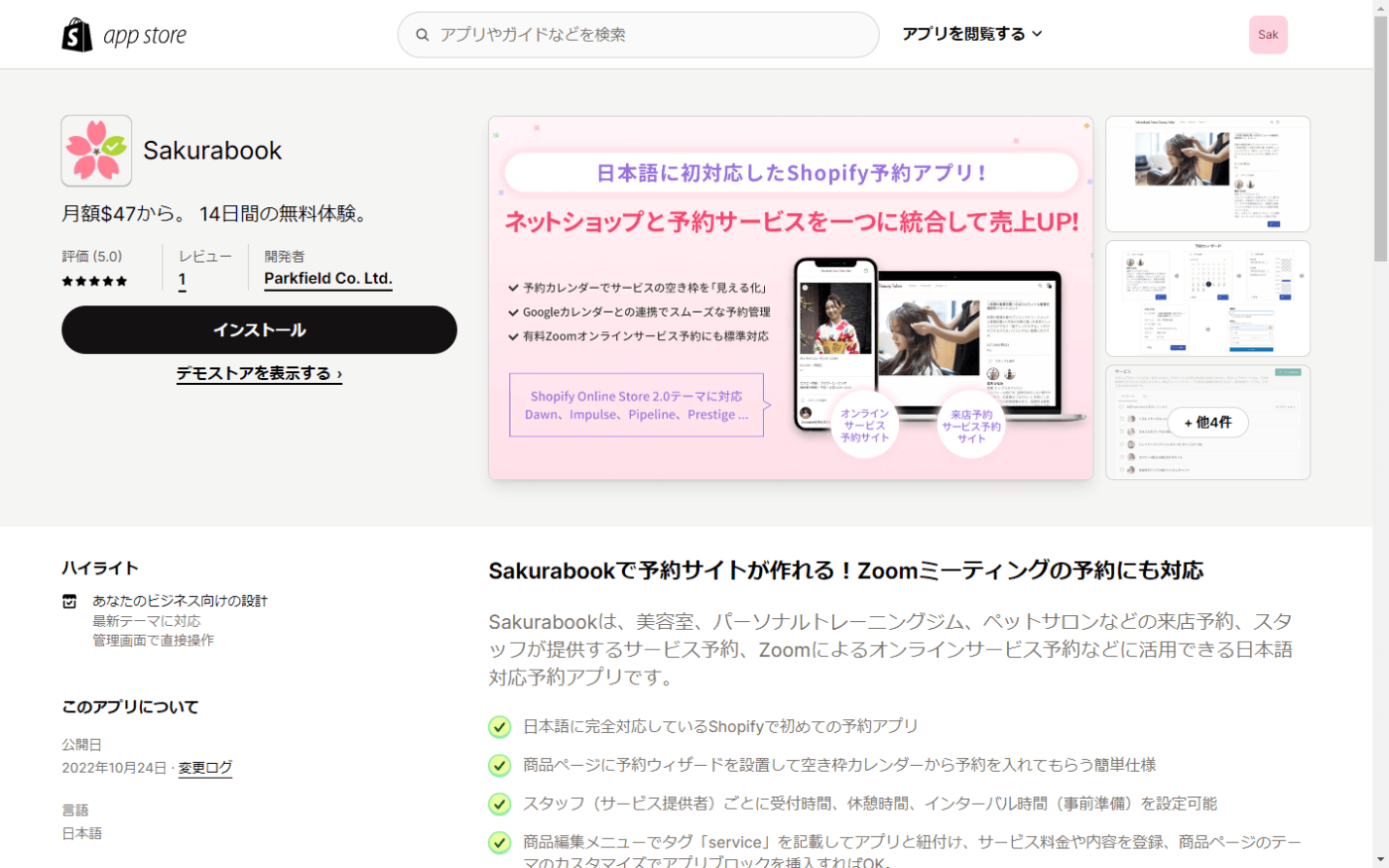Click the Sakurabook app icon
This screenshot has height=868, width=1389.
(x=95, y=151)
